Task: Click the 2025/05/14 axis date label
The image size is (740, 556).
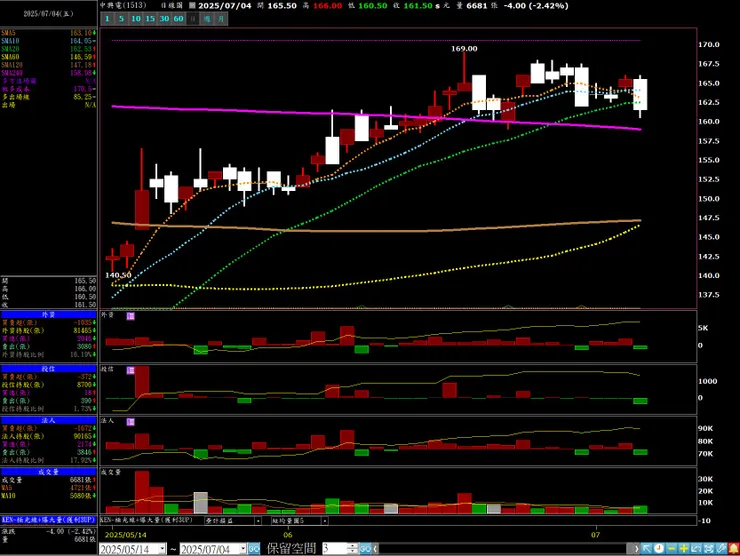Action: tap(126, 535)
